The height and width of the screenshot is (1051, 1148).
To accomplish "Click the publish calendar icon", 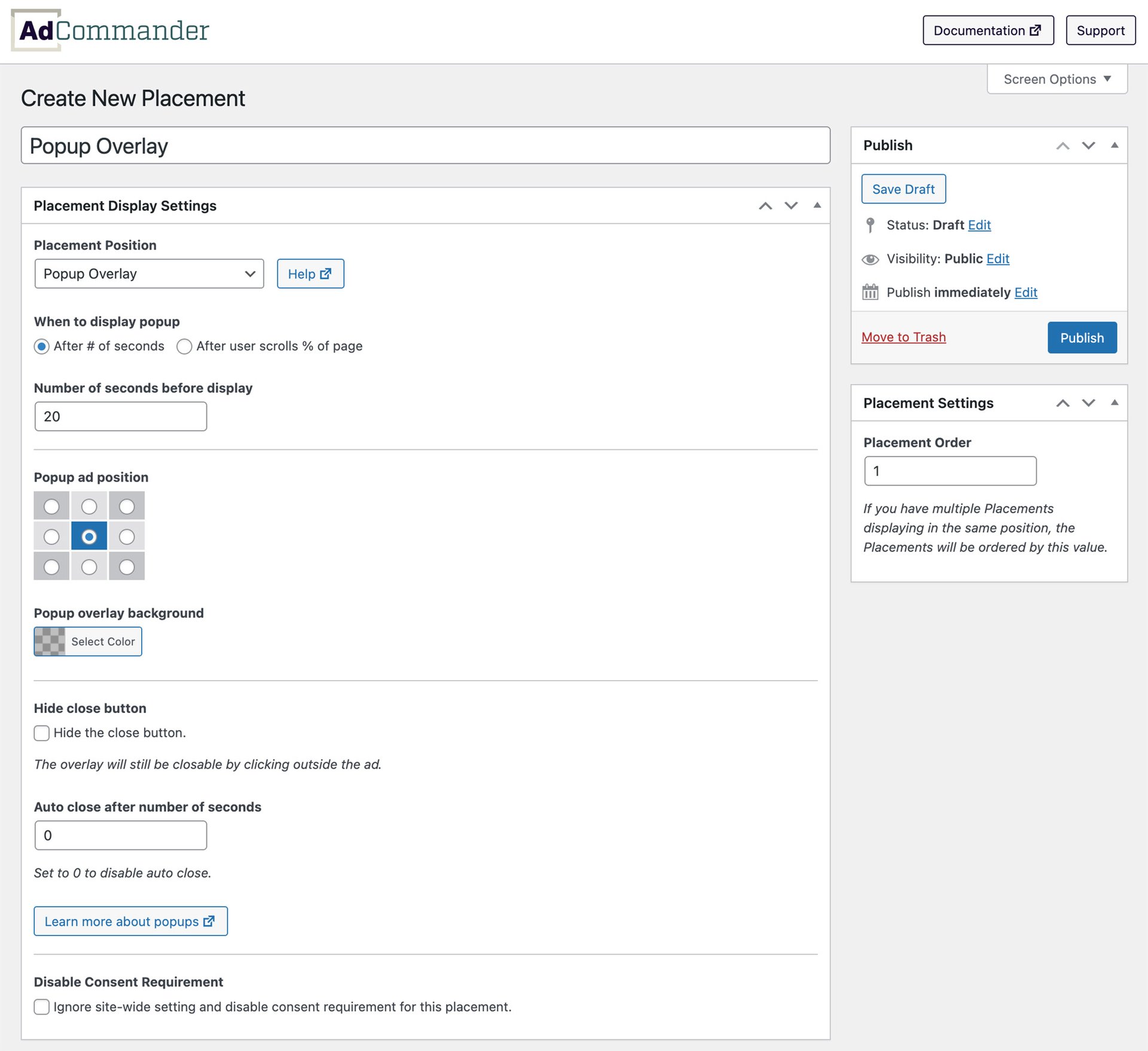I will coord(870,292).
